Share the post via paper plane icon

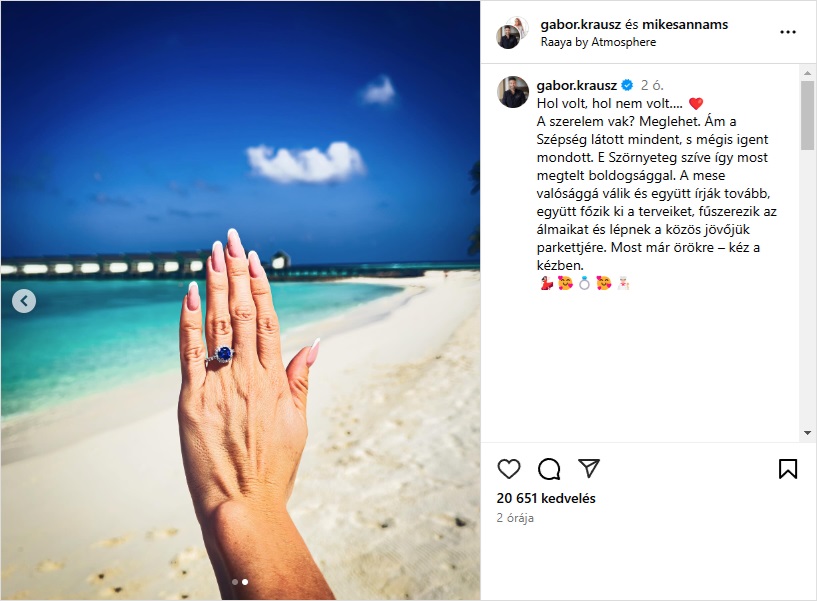coord(589,468)
